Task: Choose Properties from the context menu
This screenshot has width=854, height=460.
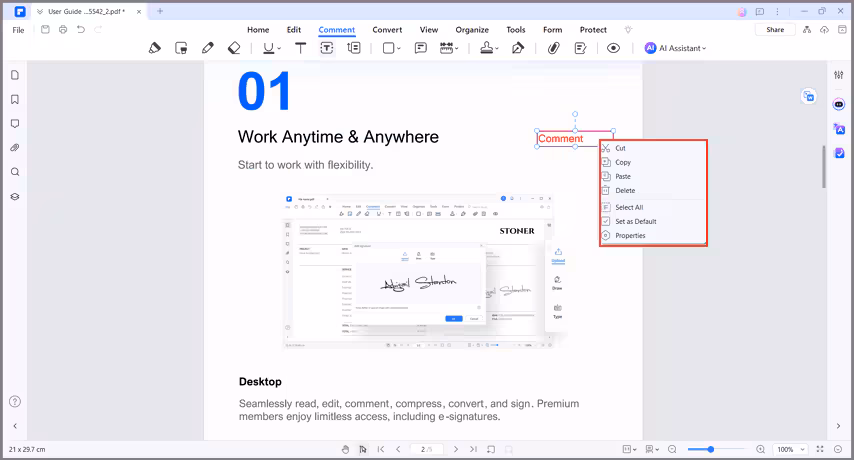Action: pyautogui.click(x=630, y=236)
